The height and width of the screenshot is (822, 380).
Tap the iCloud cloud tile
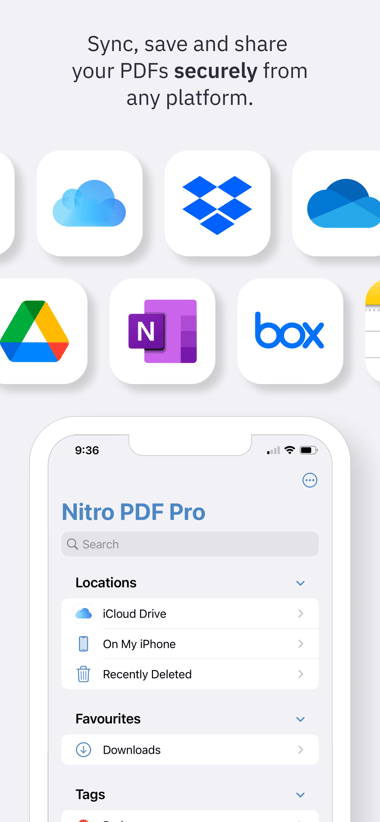(90, 203)
